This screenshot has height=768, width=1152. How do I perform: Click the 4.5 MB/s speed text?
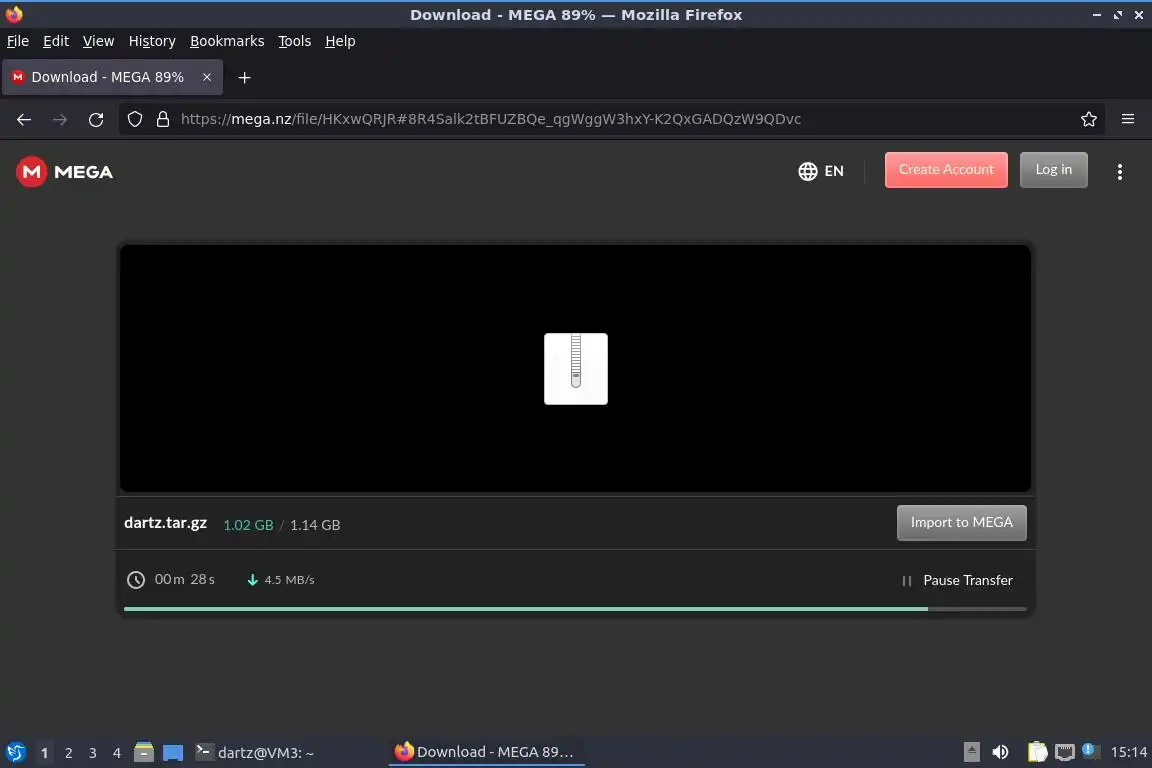click(x=289, y=580)
